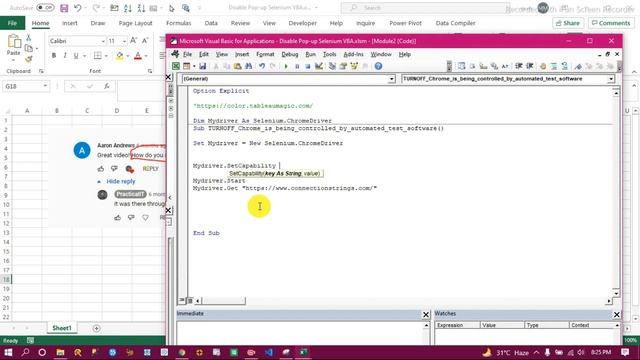The height and width of the screenshot is (360, 640).
Task: Toggle like on Aaron Andrews comment
Action: [101, 169]
